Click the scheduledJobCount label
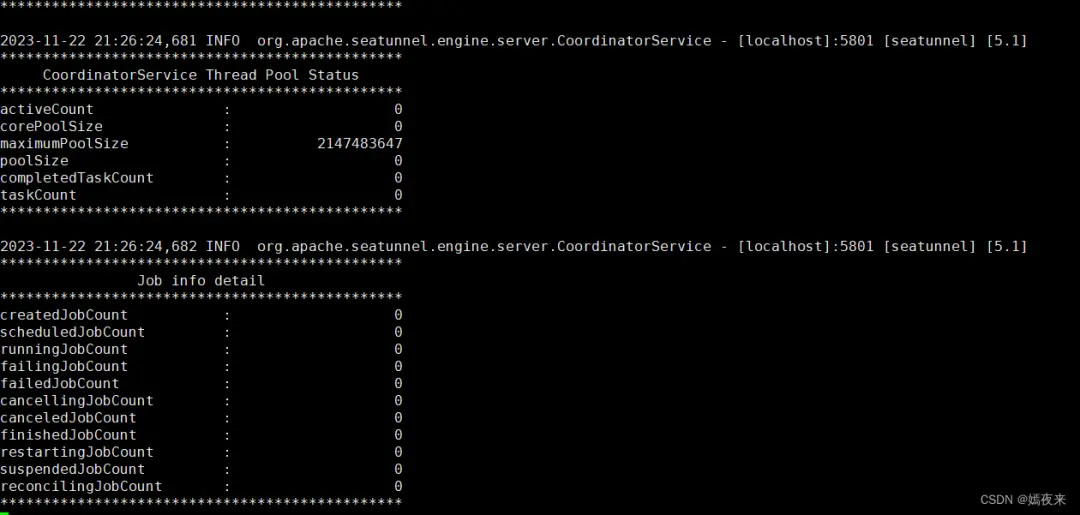 (x=72, y=333)
